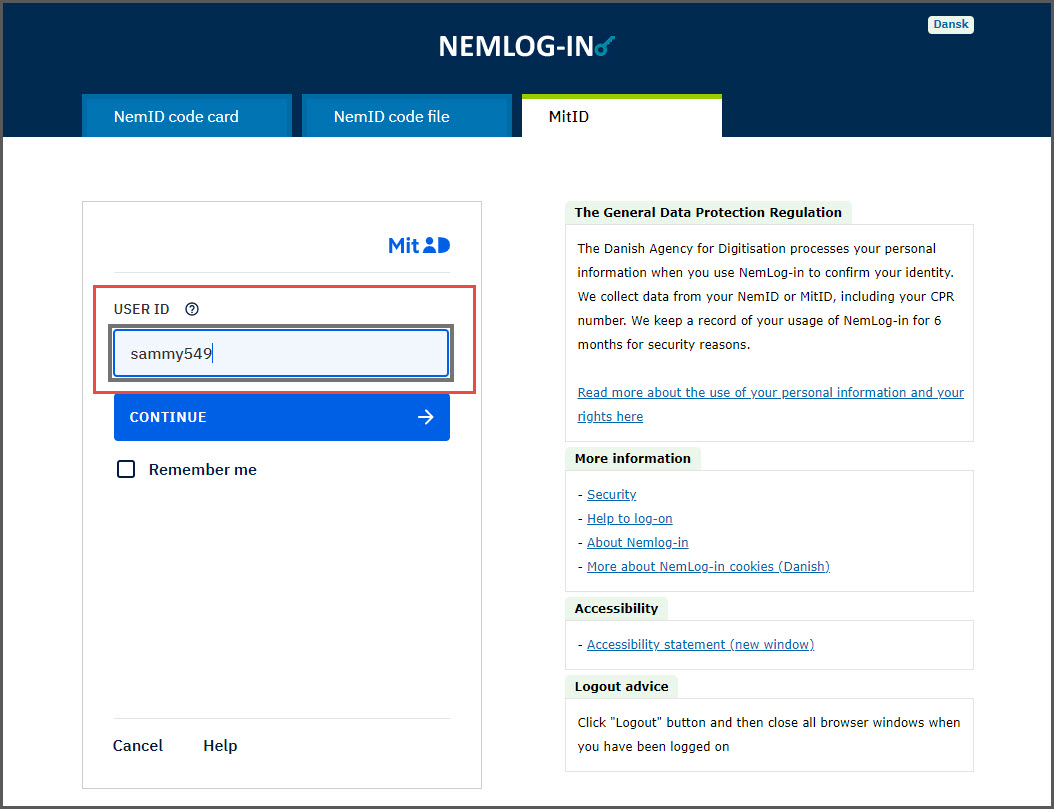Click the Accessibility section heading
The width and height of the screenshot is (1054, 809).
pos(616,608)
